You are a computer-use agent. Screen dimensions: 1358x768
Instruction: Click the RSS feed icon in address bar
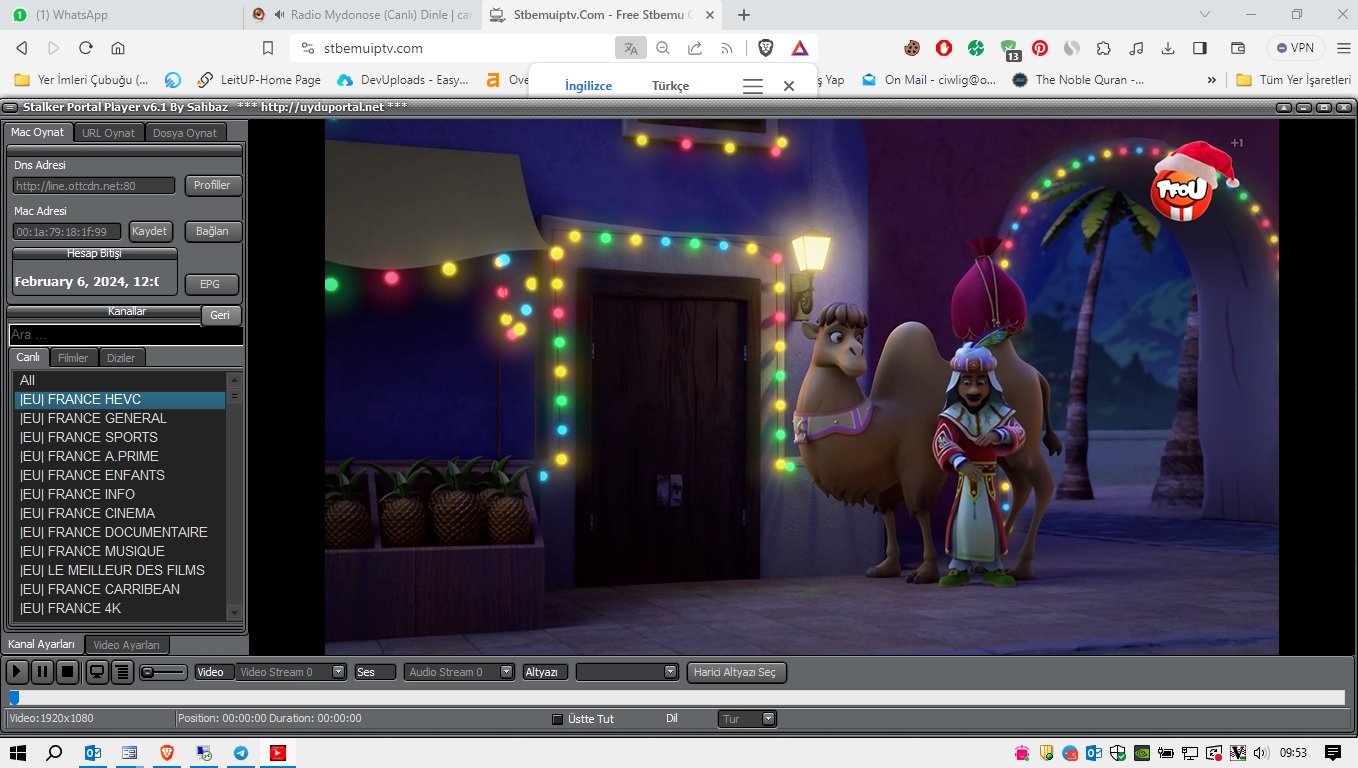tap(727, 48)
